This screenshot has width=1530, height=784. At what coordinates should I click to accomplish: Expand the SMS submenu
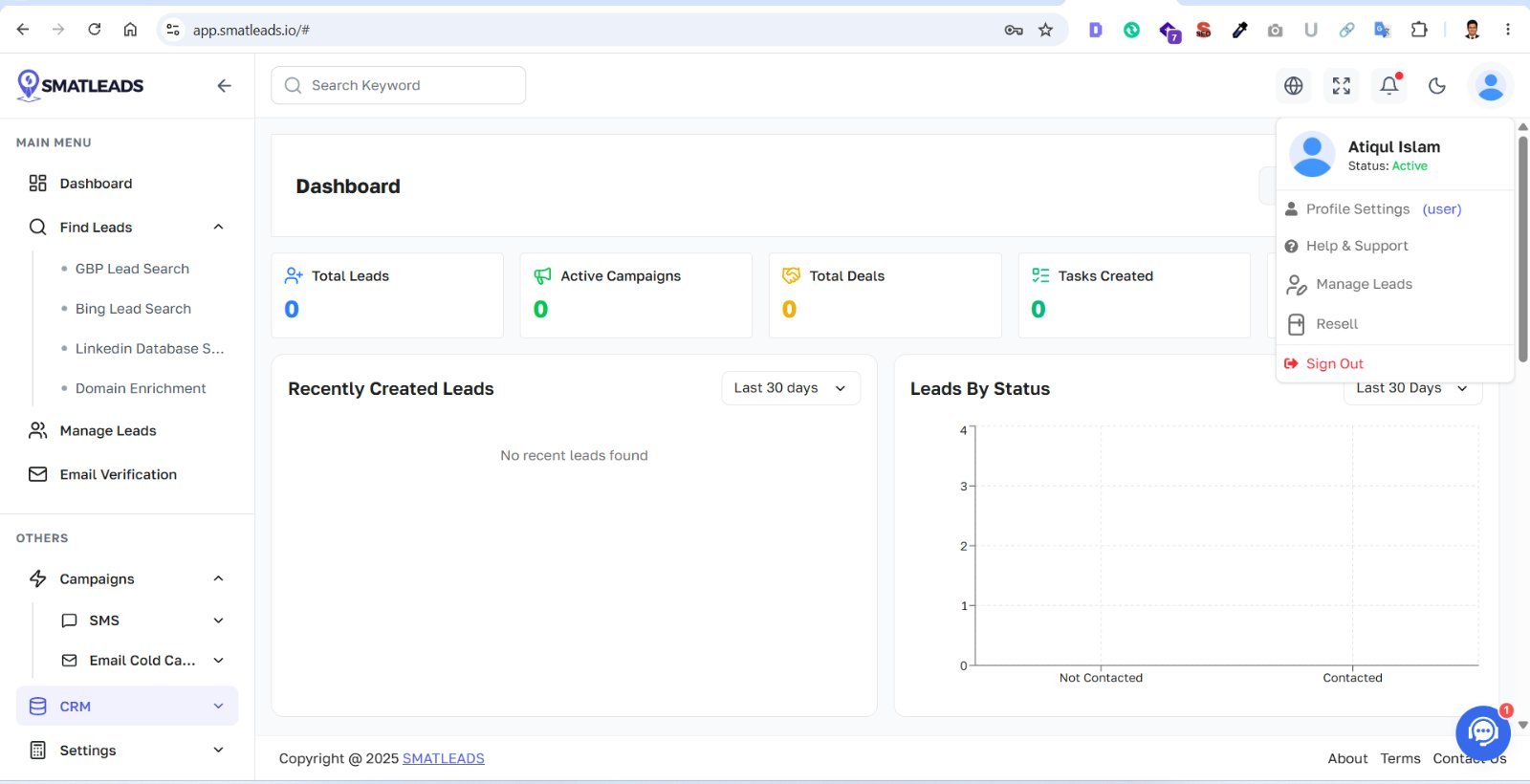click(218, 621)
